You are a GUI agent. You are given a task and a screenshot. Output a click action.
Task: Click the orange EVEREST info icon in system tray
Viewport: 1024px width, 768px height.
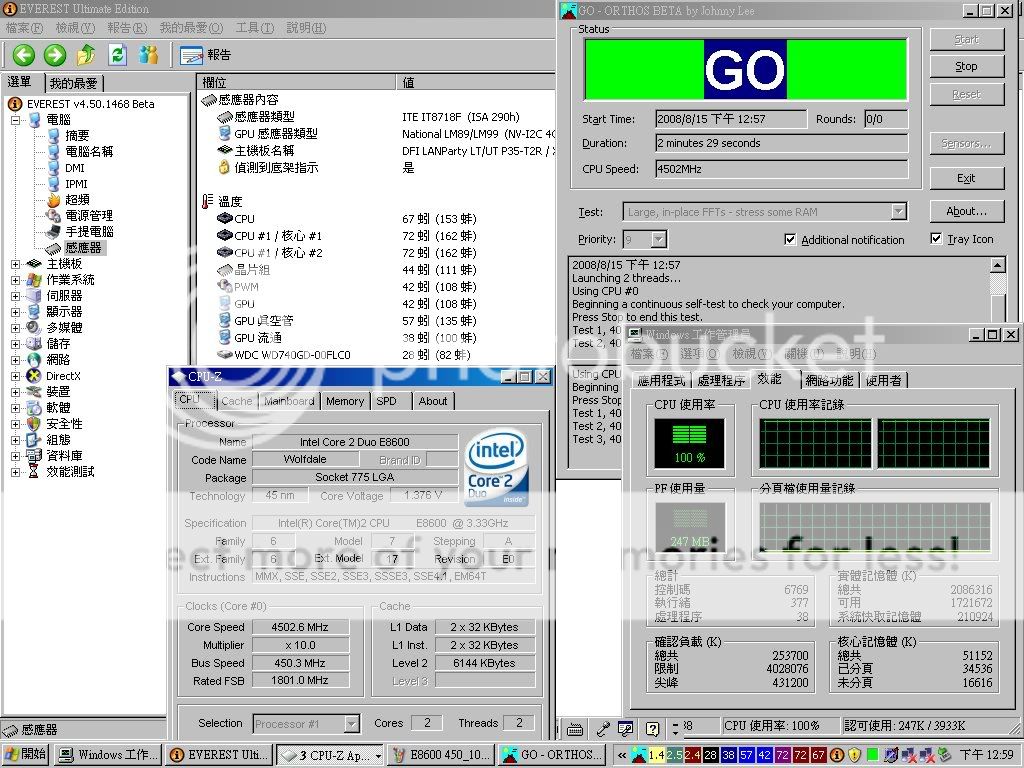click(835, 755)
